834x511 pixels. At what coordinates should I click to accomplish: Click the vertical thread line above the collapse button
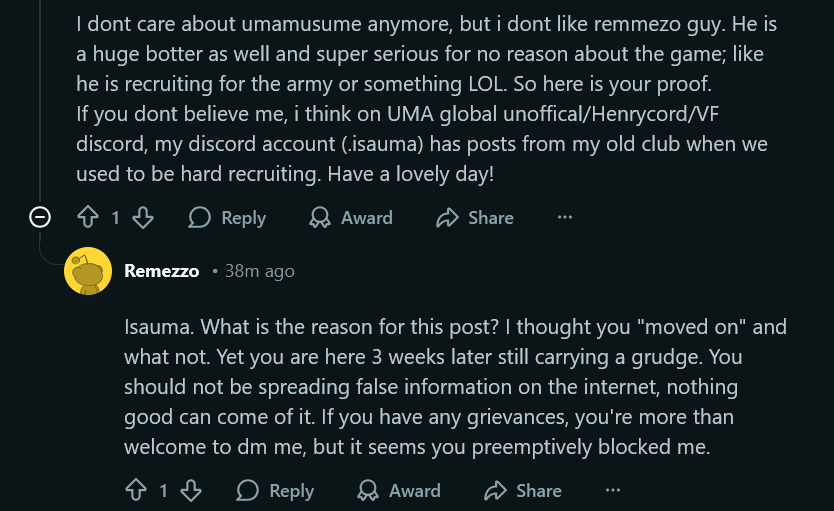[40, 100]
